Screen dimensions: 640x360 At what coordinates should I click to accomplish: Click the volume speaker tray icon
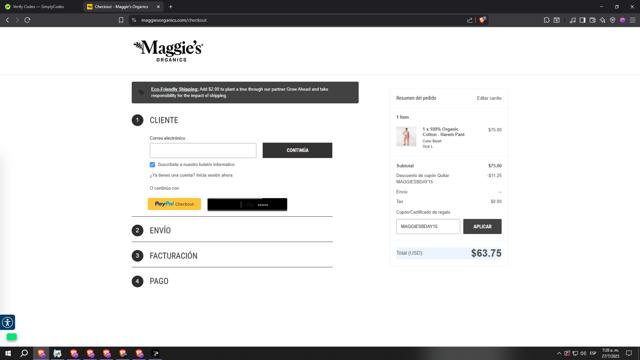click(x=583, y=353)
